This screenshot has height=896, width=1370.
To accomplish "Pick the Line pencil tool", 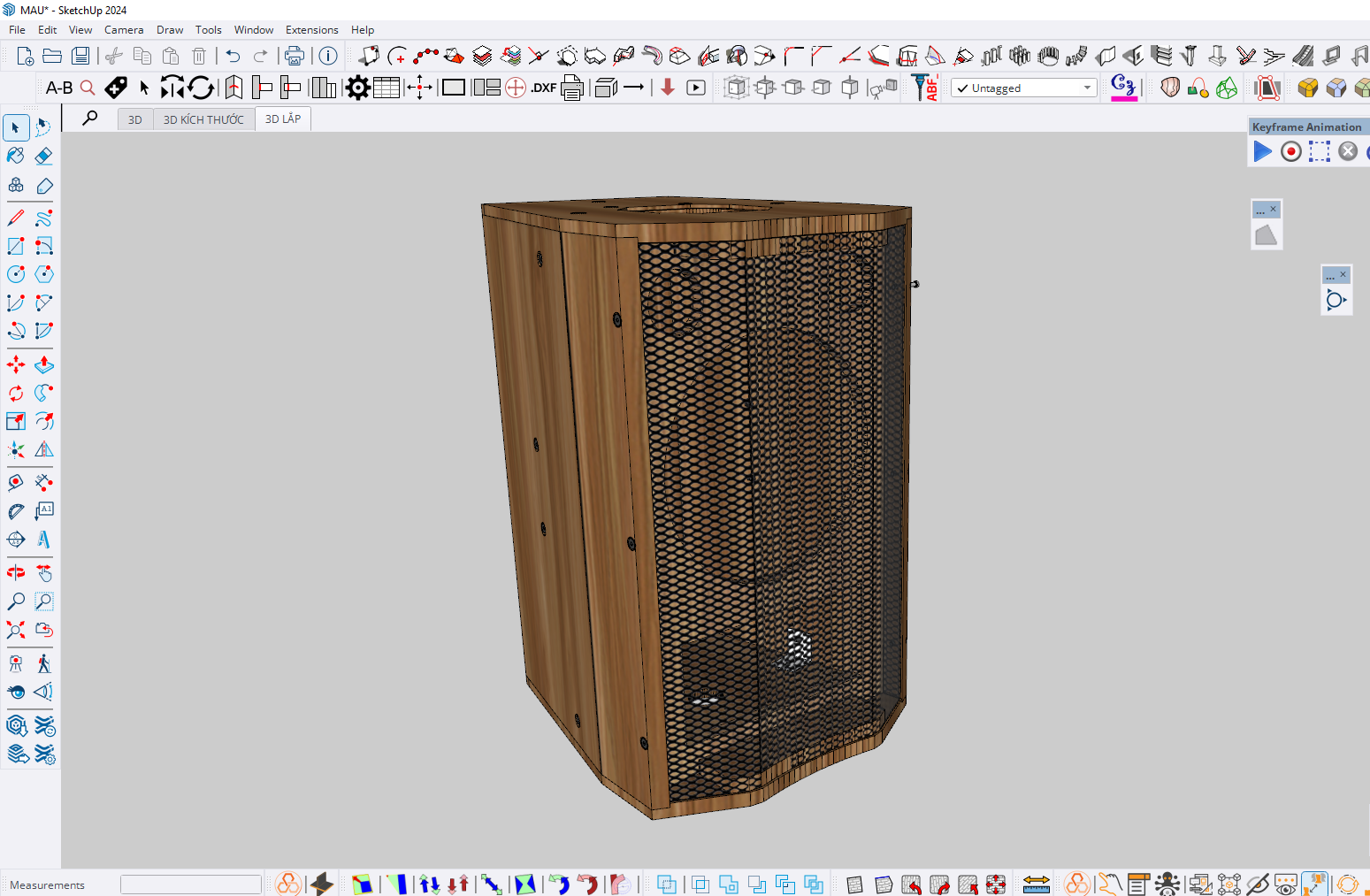I will pos(16,218).
